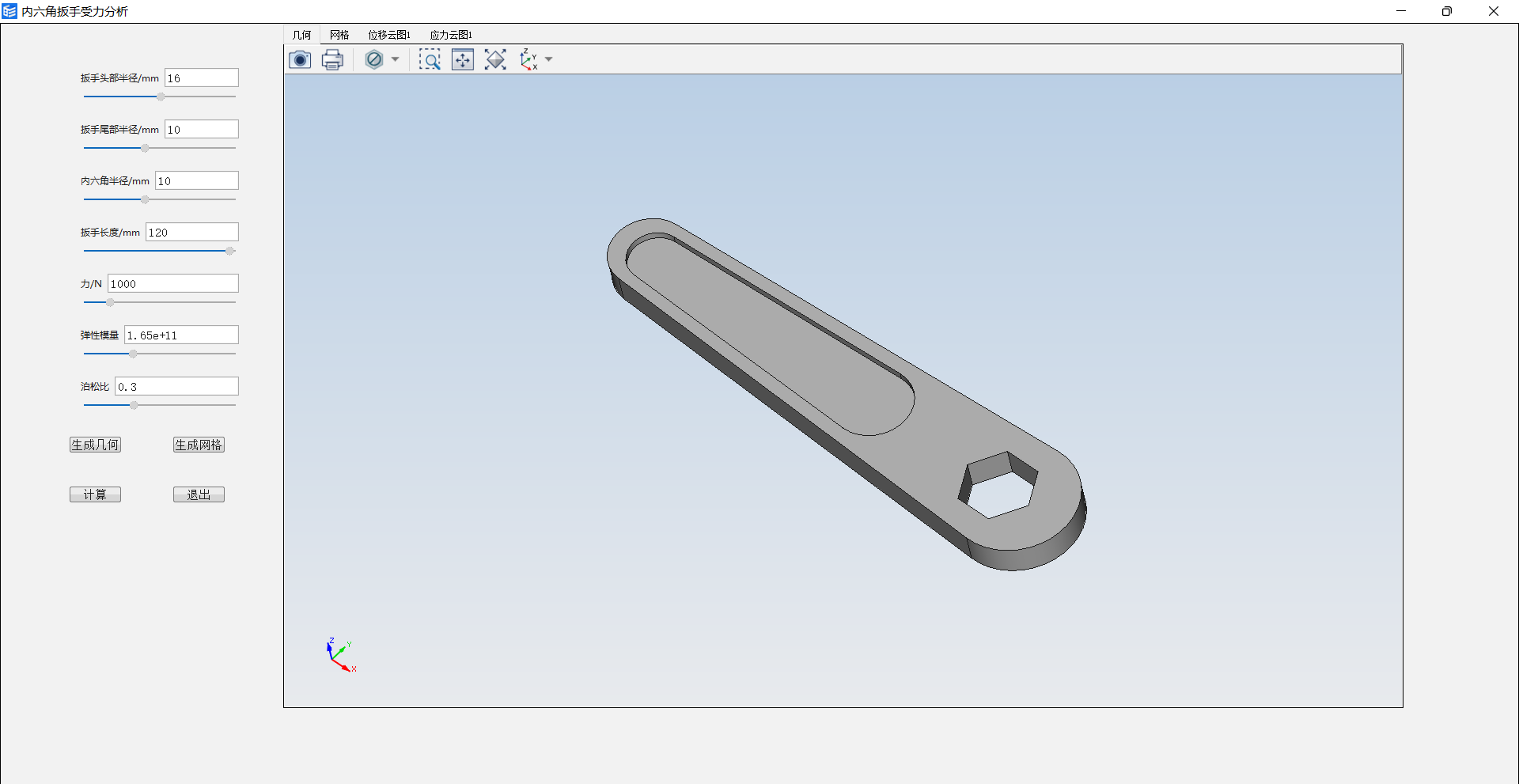Click the print icon in viewer toolbar
The width and height of the screenshot is (1519, 784).
point(332,59)
